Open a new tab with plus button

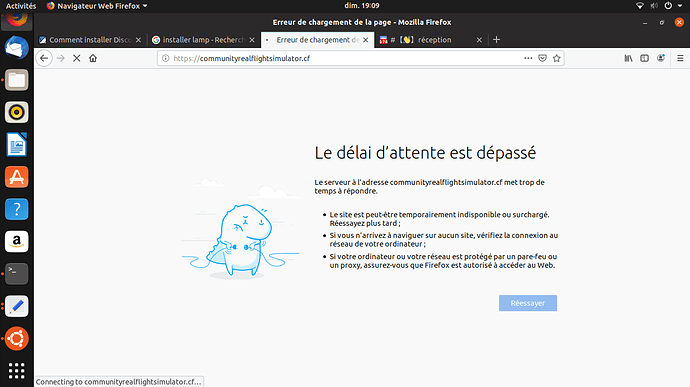pyautogui.click(x=496, y=40)
